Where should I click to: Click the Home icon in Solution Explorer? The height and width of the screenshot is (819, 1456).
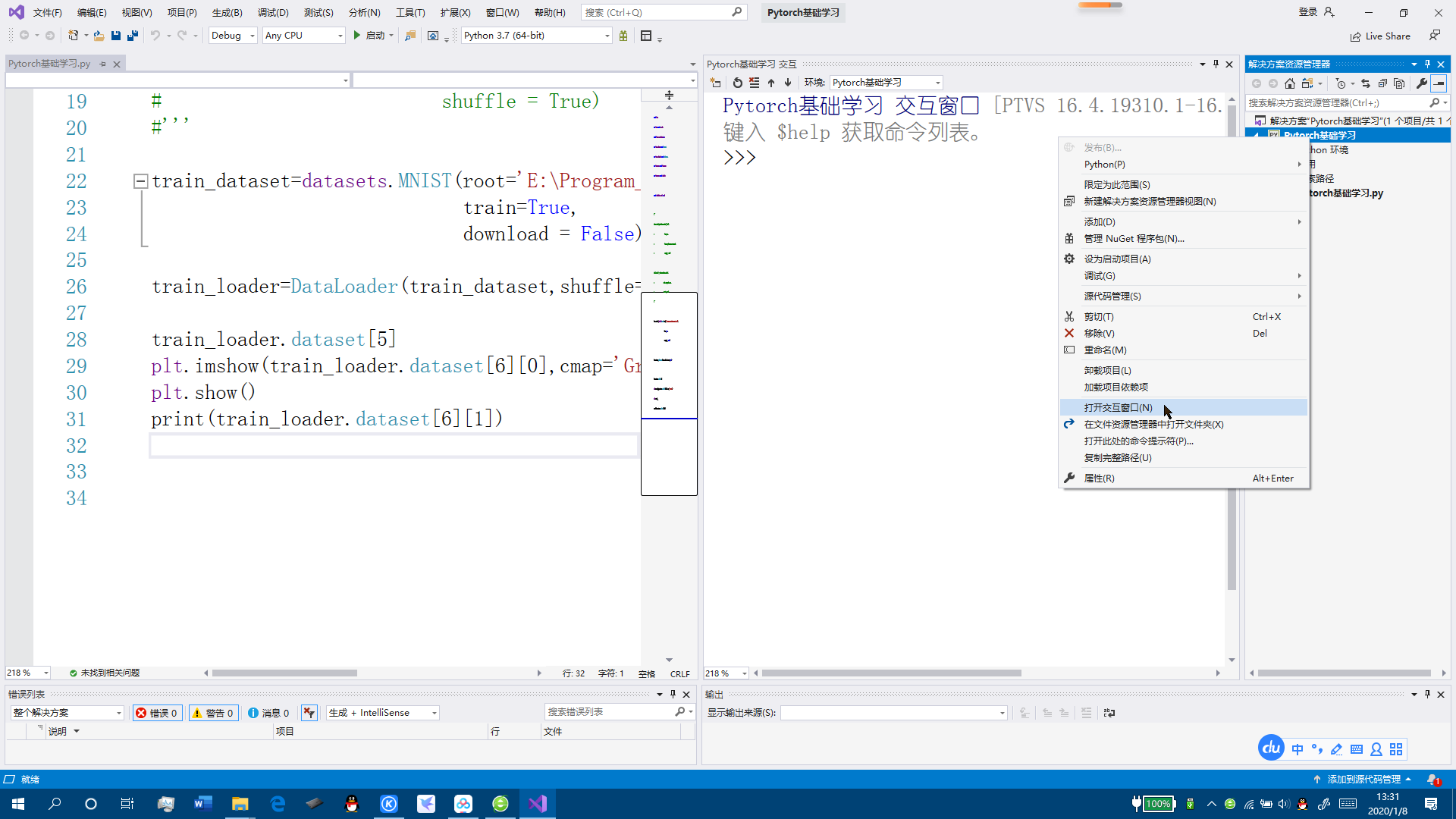pyautogui.click(x=1290, y=83)
